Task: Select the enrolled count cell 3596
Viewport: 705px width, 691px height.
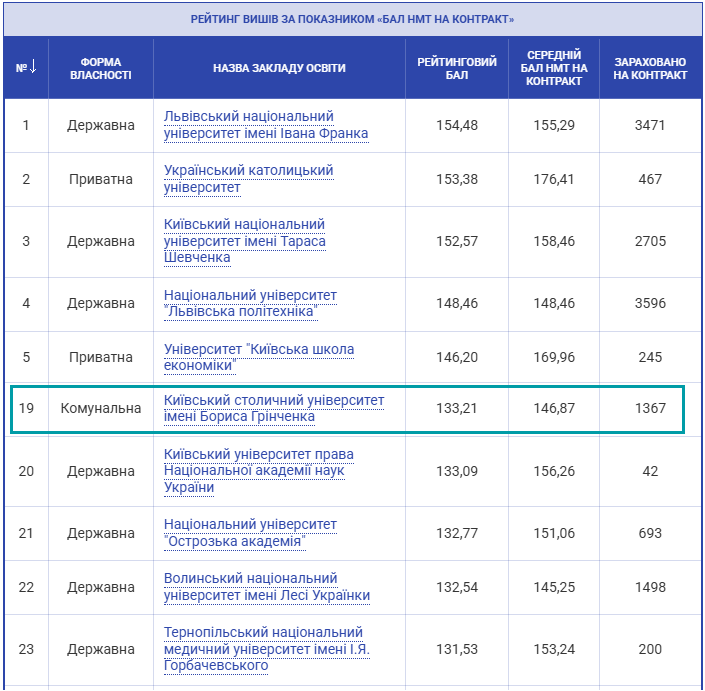Action: (x=650, y=303)
